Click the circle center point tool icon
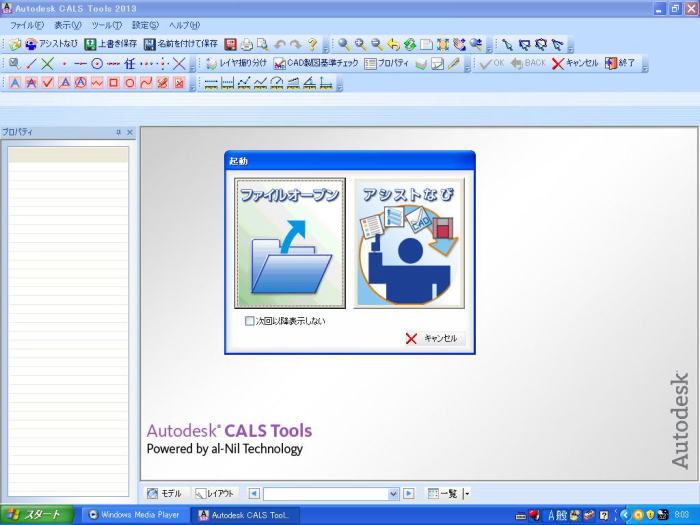Image resolution: width=700 pixels, height=525 pixels. (97, 64)
